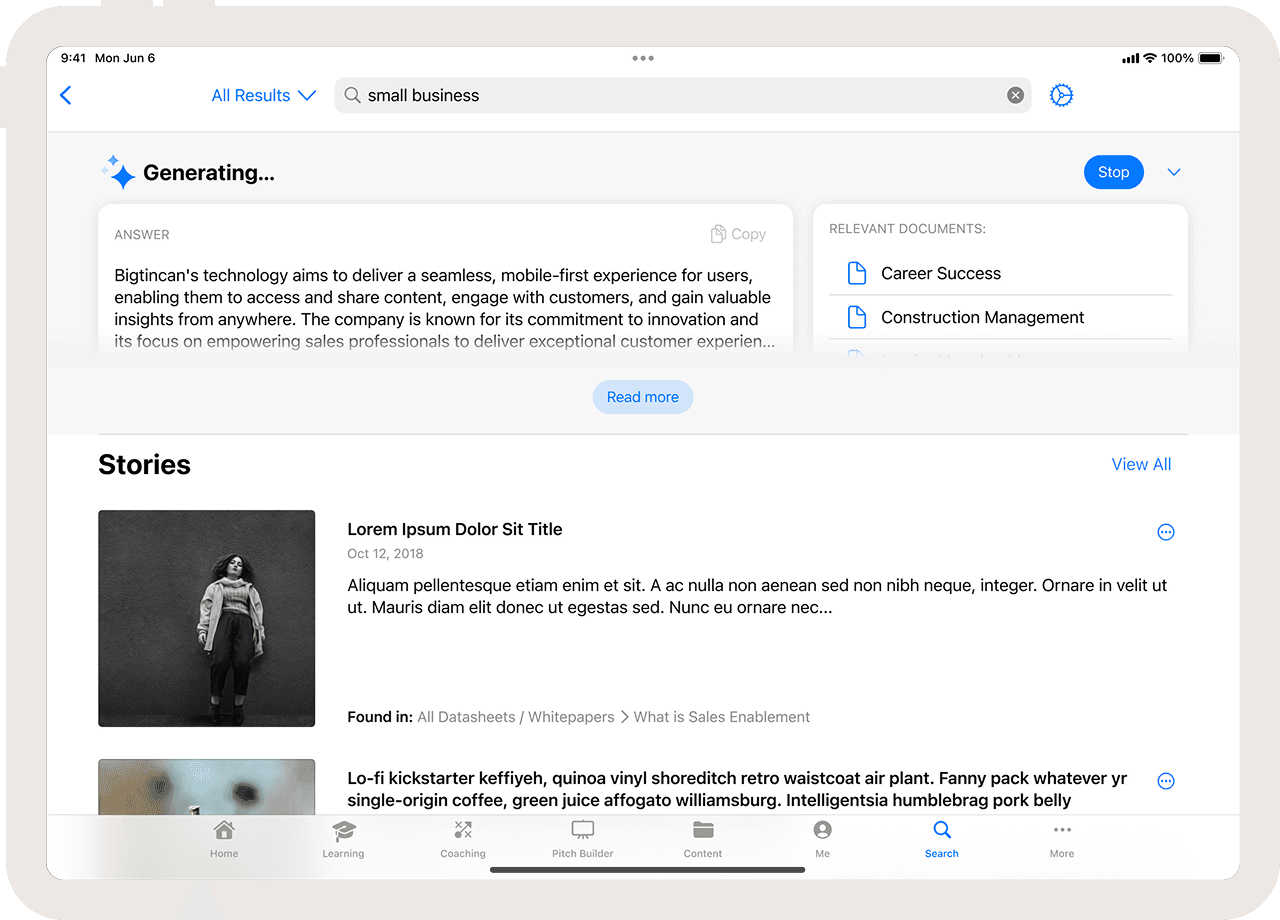This screenshot has height=920, width=1280.
Task: Open the Construction Management document
Action: [1000, 317]
